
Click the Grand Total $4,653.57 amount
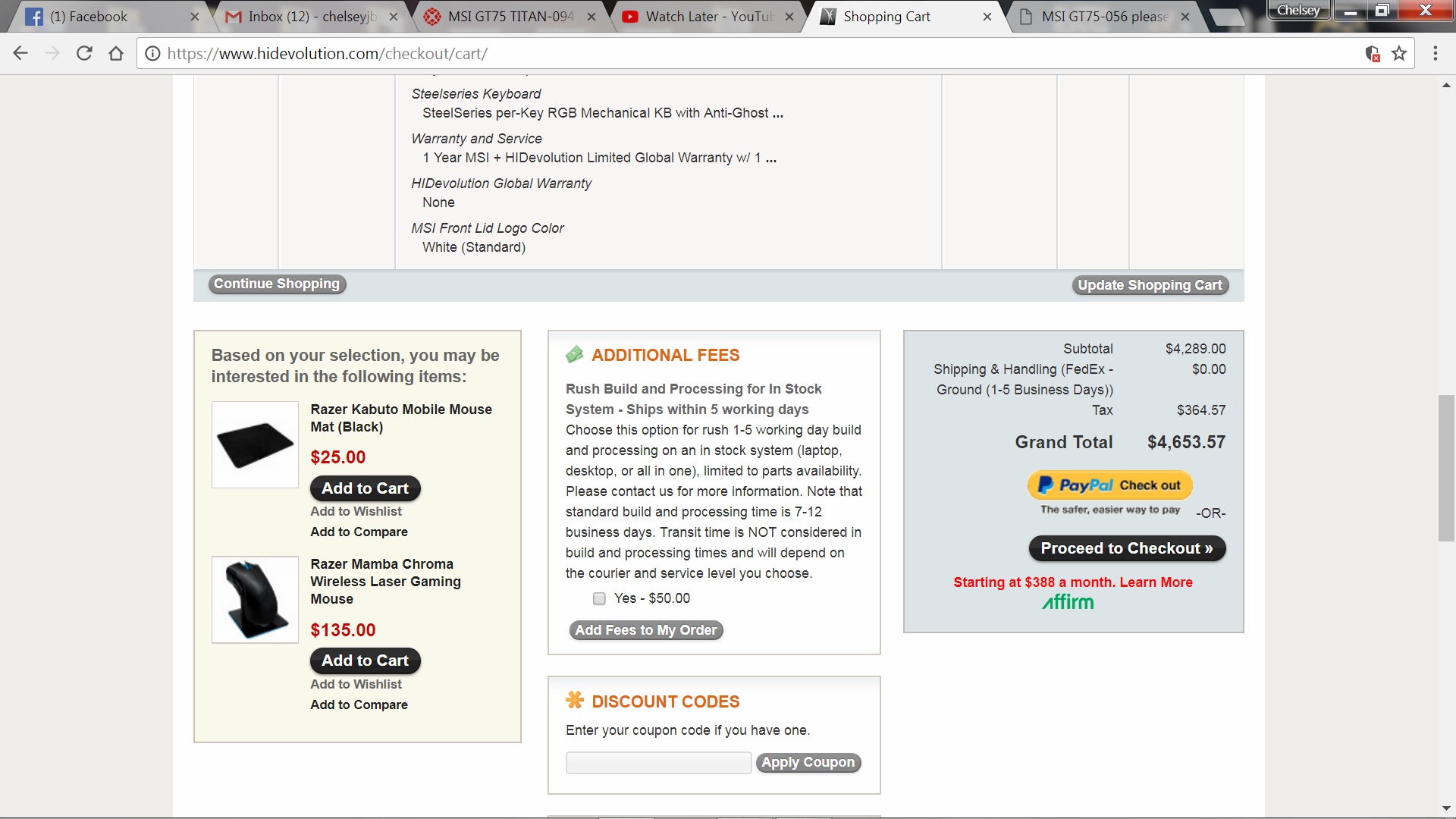coord(1186,442)
